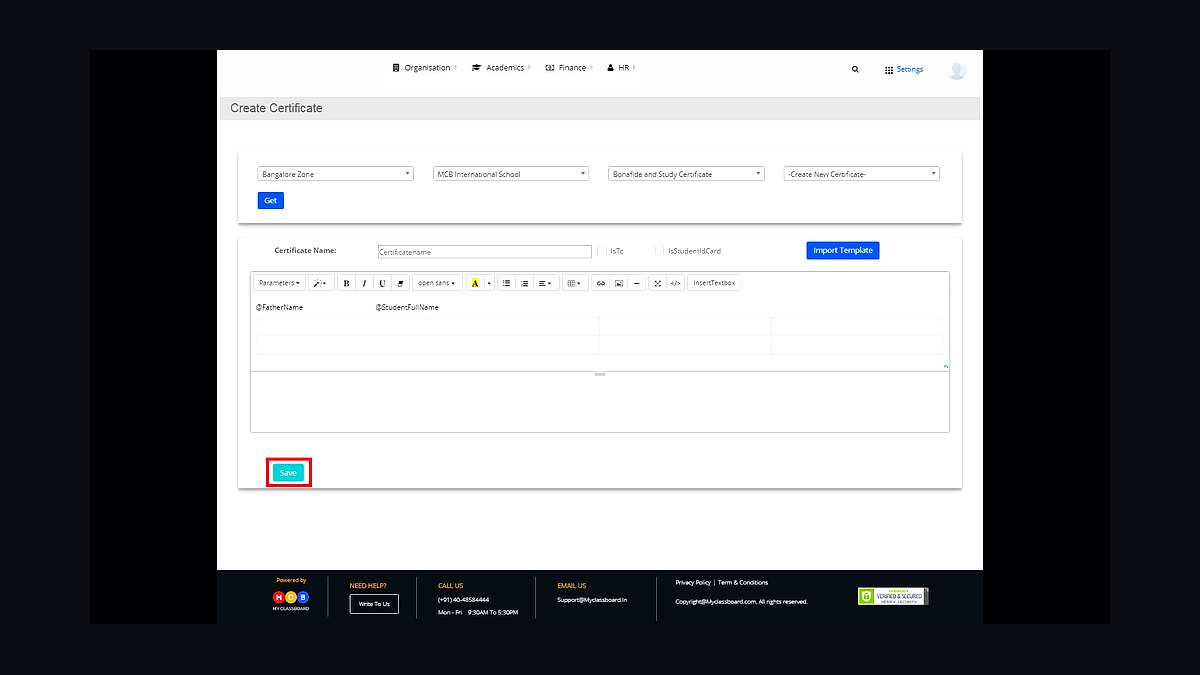The image size is (1200, 675).
Task: Open the Bonafide and Study Certificate dropdown
Action: tap(686, 174)
